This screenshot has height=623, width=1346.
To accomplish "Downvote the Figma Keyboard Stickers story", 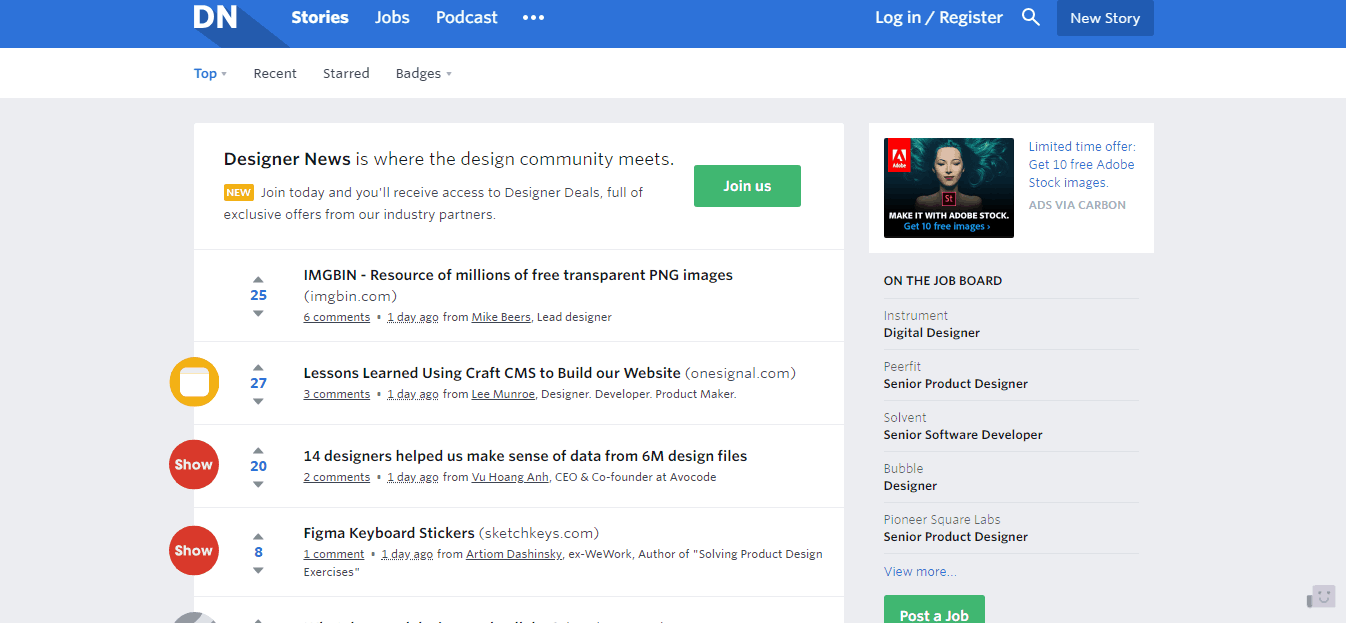I will click(x=258, y=570).
